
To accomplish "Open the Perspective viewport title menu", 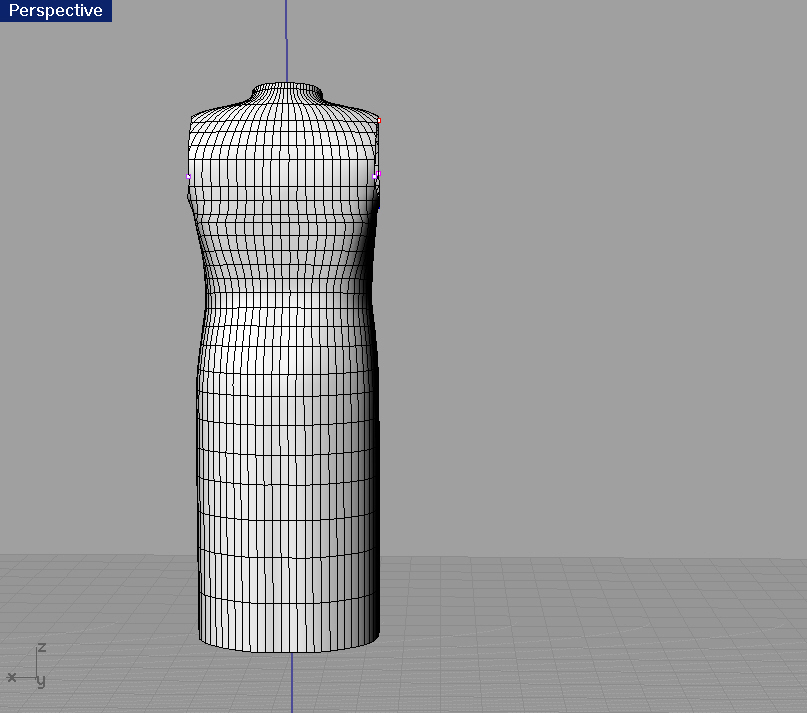I will pos(56,10).
